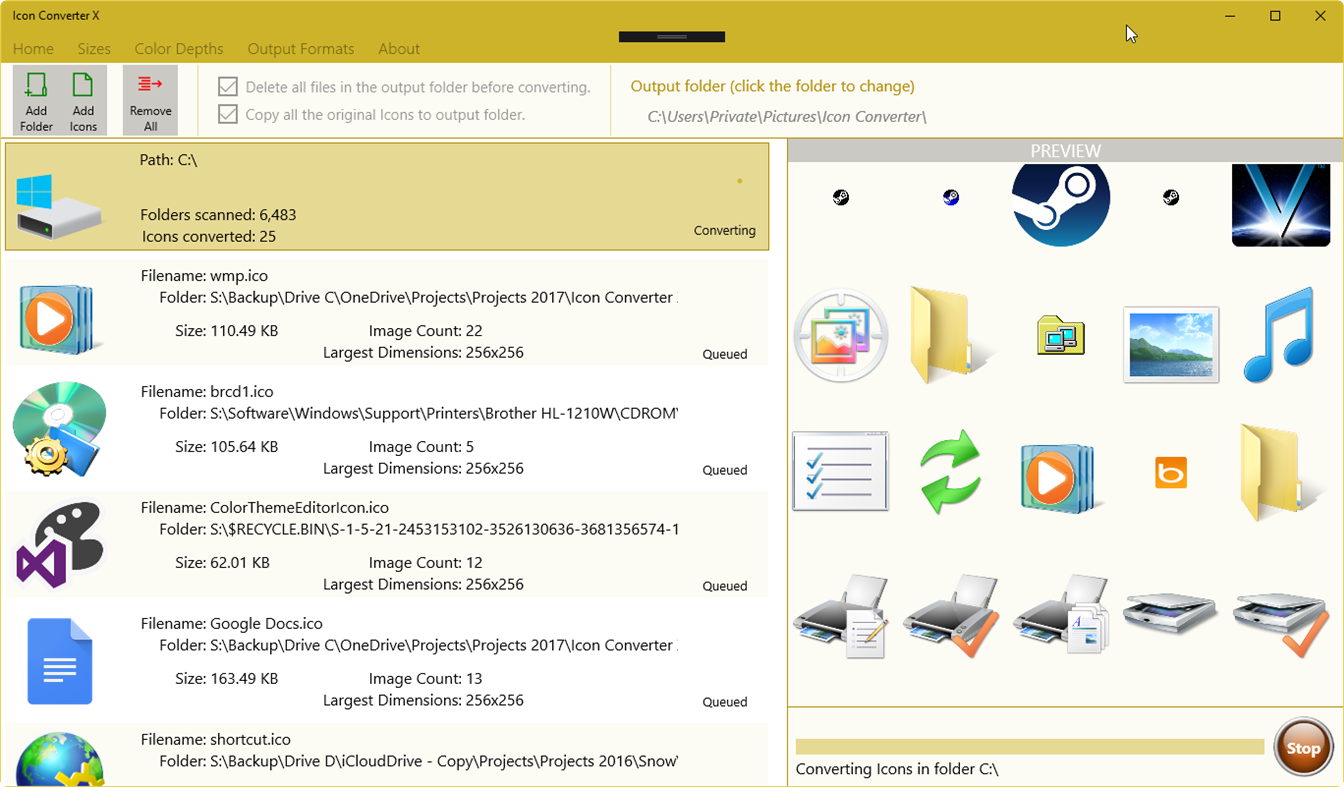Image resolution: width=1344 pixels, height=787 pixels.
Task: Click the output folder path to change it
Action: (x=786, y=116)
